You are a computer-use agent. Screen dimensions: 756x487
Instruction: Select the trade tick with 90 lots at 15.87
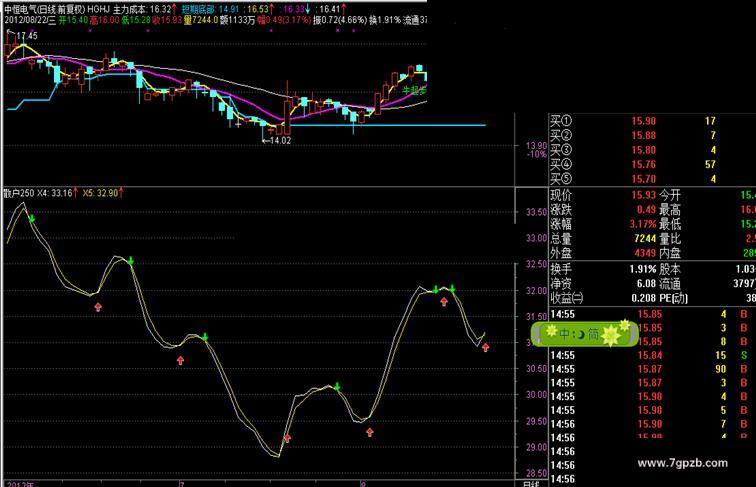coord(652,369)
